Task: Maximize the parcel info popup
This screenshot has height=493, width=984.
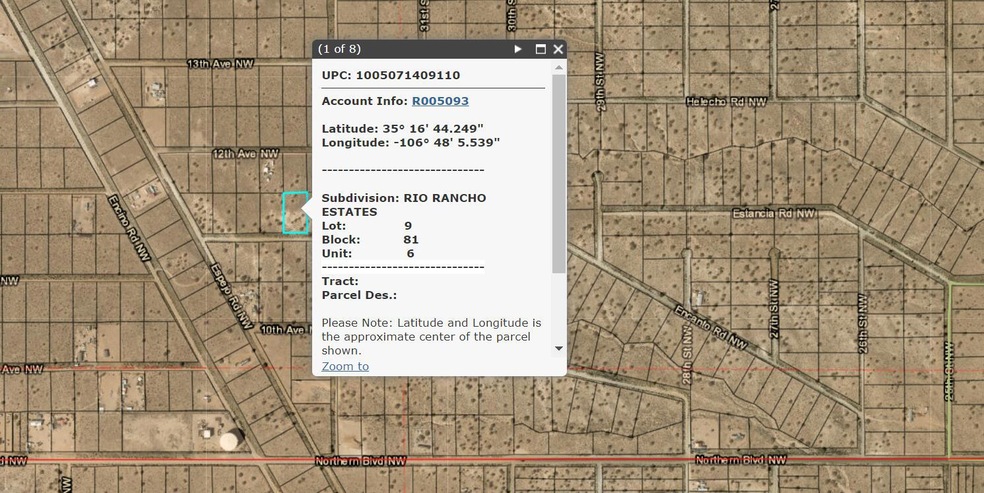Action: coord(541,49)
